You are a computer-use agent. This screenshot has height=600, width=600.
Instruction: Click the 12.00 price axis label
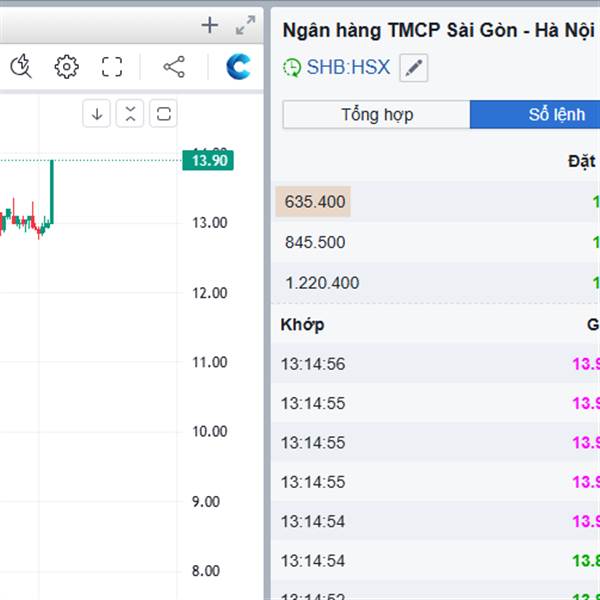pyautogui.click(x=210, y=293)
